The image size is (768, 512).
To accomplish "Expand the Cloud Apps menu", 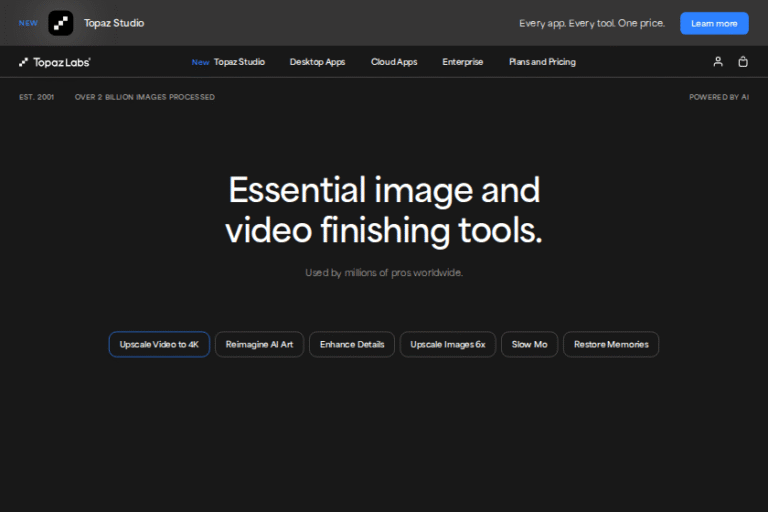I will pyautogui.click(x=394, y=62).
